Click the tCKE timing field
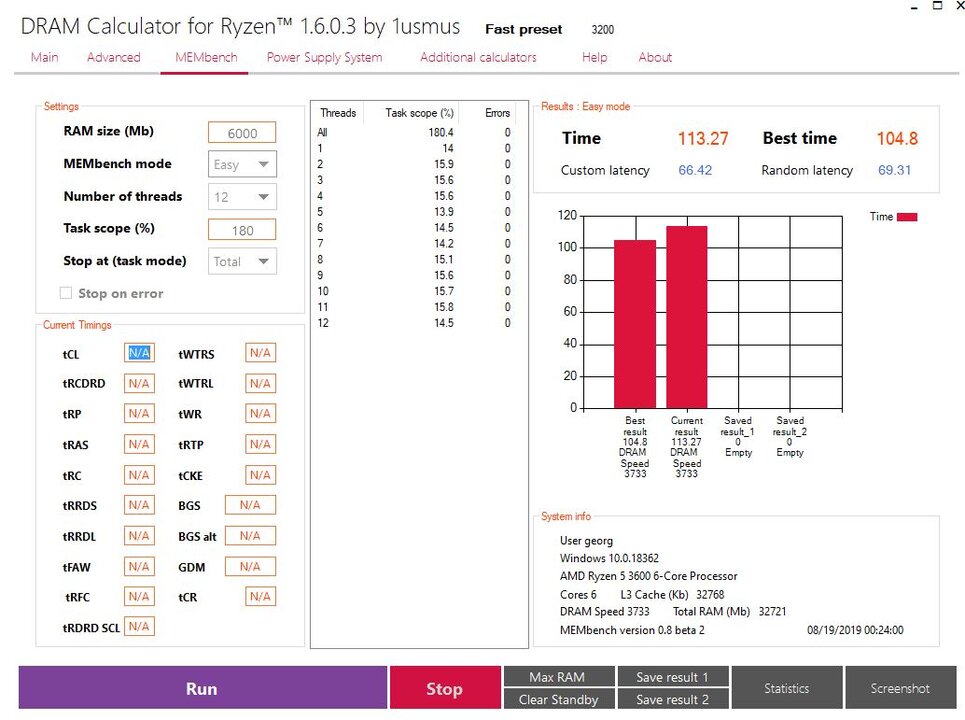The height and width of the screenshot is (720, 965). click(x=260, y=475)
